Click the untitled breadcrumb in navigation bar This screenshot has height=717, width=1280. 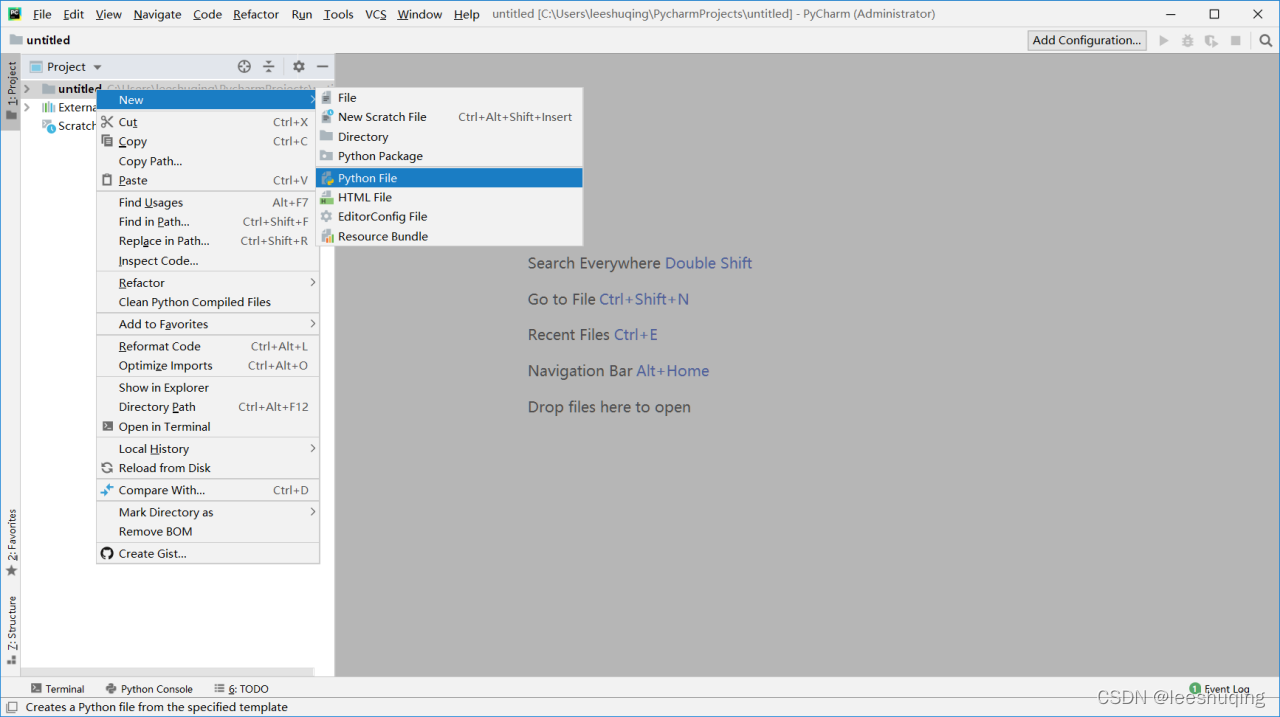pyautogui.click(x=40, y=40)
